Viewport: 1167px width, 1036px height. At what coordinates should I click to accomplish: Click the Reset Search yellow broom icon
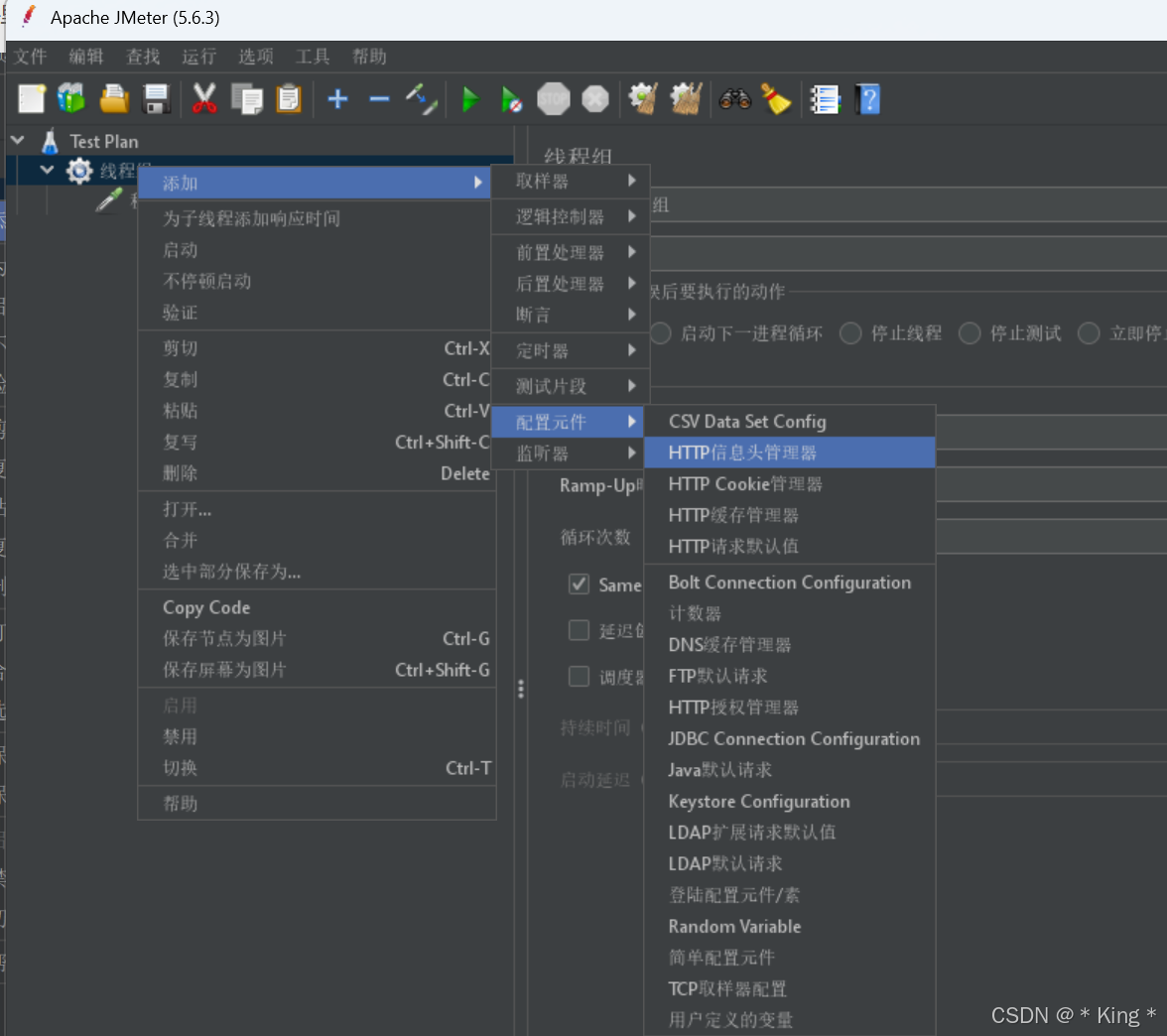776,99
